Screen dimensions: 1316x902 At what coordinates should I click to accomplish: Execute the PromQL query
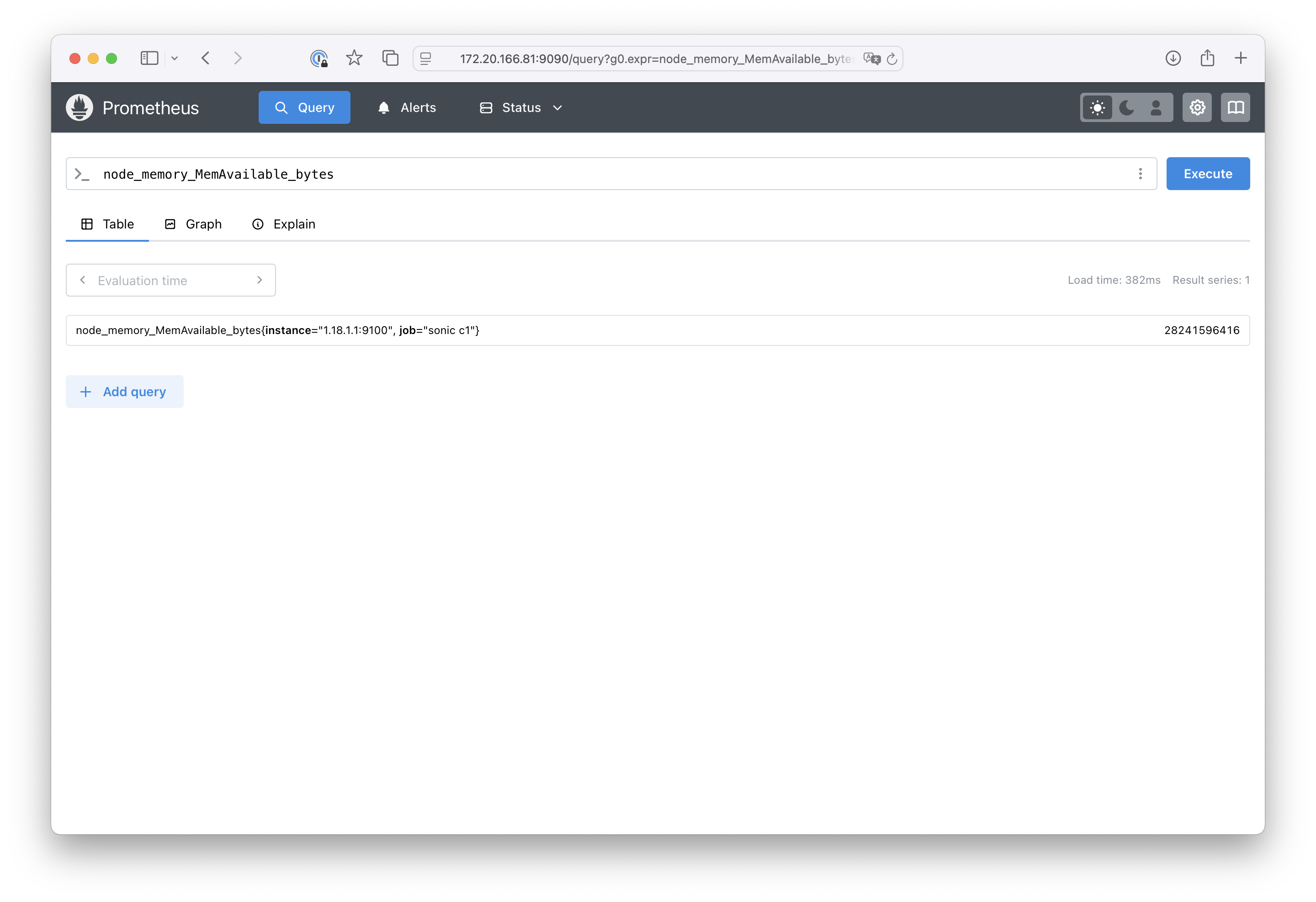tap(1207, 173)
